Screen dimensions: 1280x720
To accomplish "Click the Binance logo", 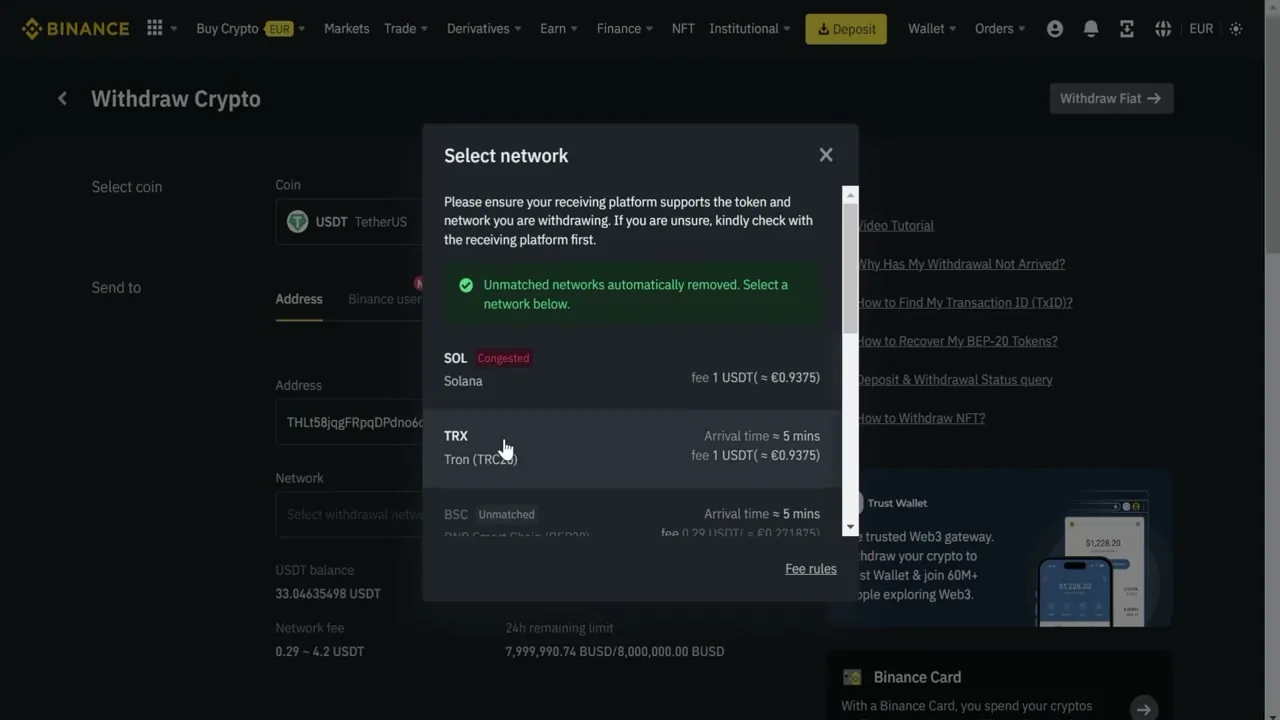I will pyautogui.click(x=75, y=28).
